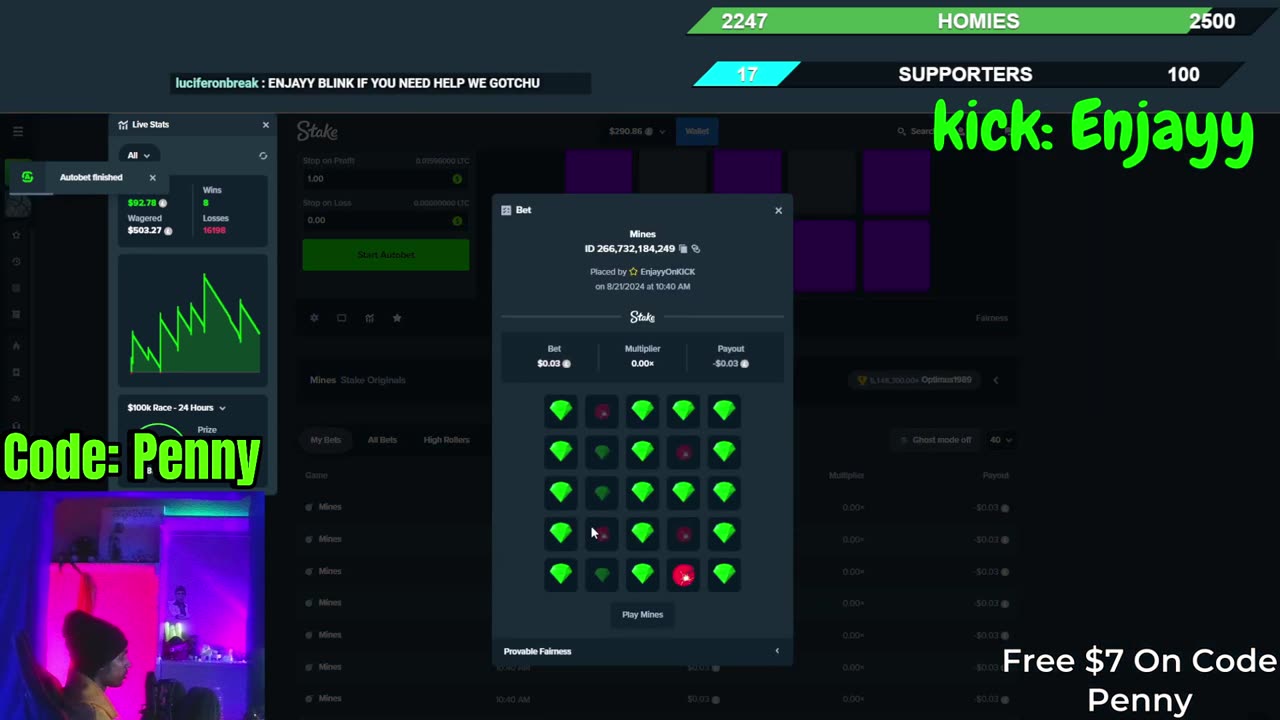The image size is (1280, 720).
Task: Click the Live Stats chart icon in header
Action: tap(123, 125)
